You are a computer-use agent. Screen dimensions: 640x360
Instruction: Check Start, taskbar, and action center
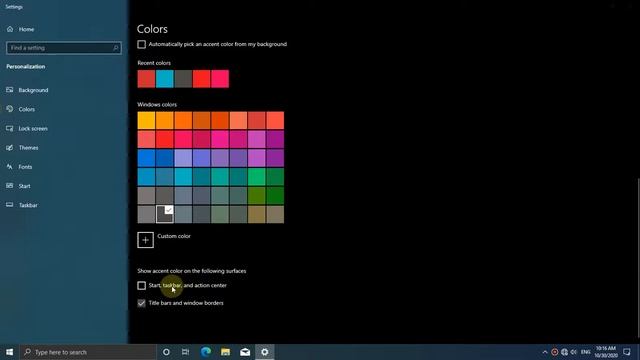[141, 285]
